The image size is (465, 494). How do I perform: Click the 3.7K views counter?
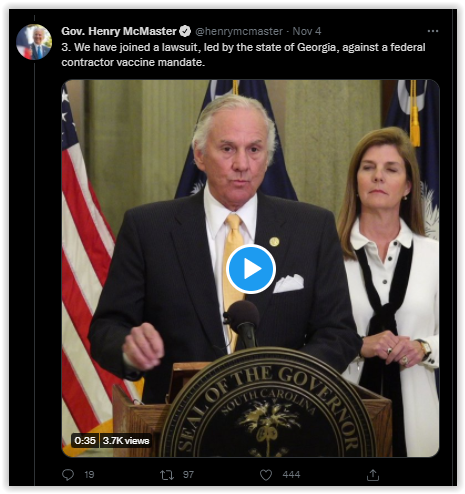126,440
